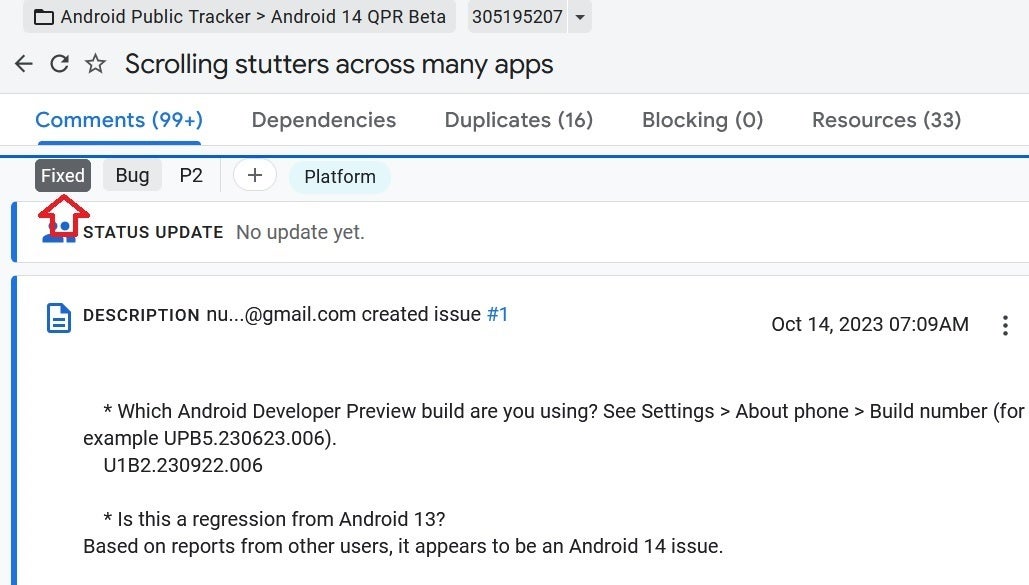
Task: Click the STATUS UPDATE heading
Action: [x=153, y=232]
